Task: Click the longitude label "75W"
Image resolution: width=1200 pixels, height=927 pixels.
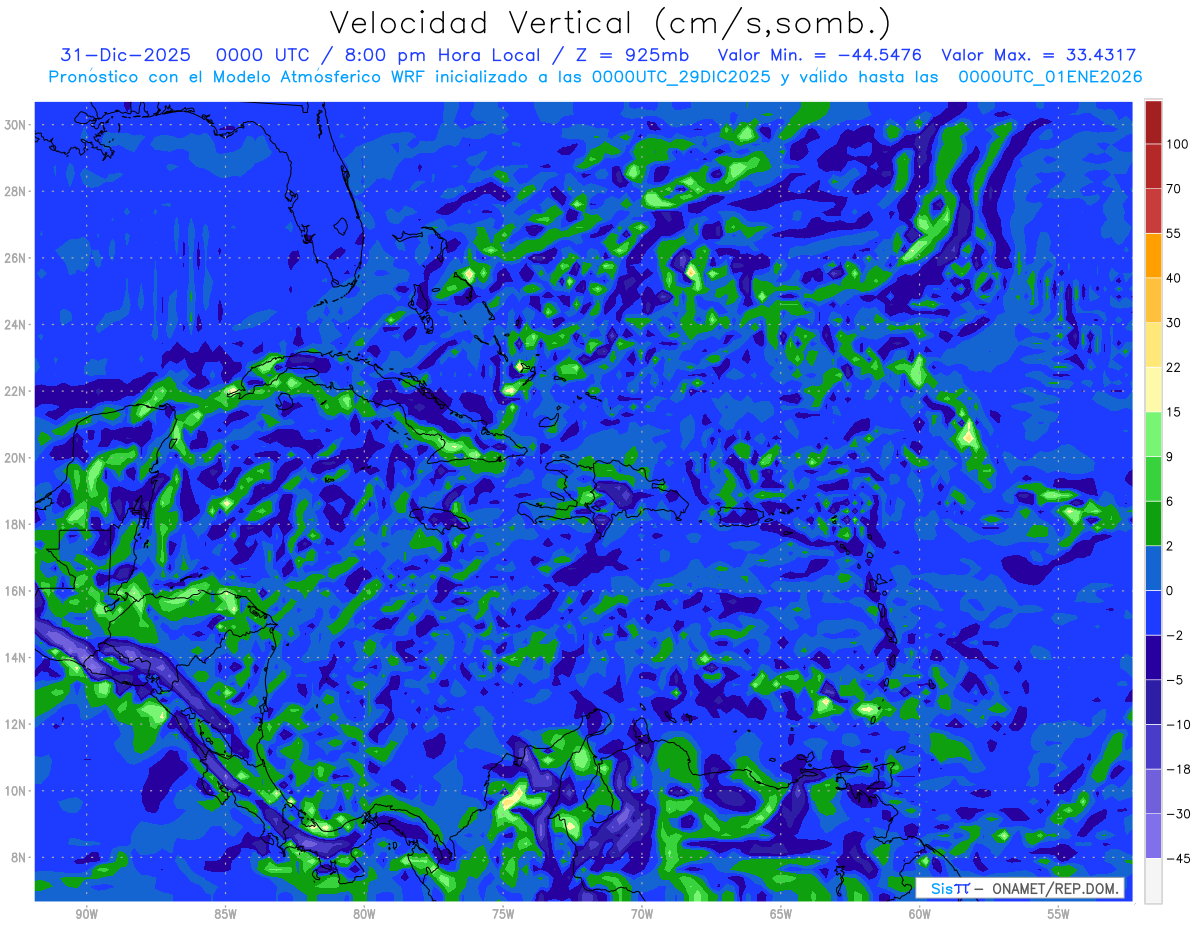Action: (x=503, y=914)
